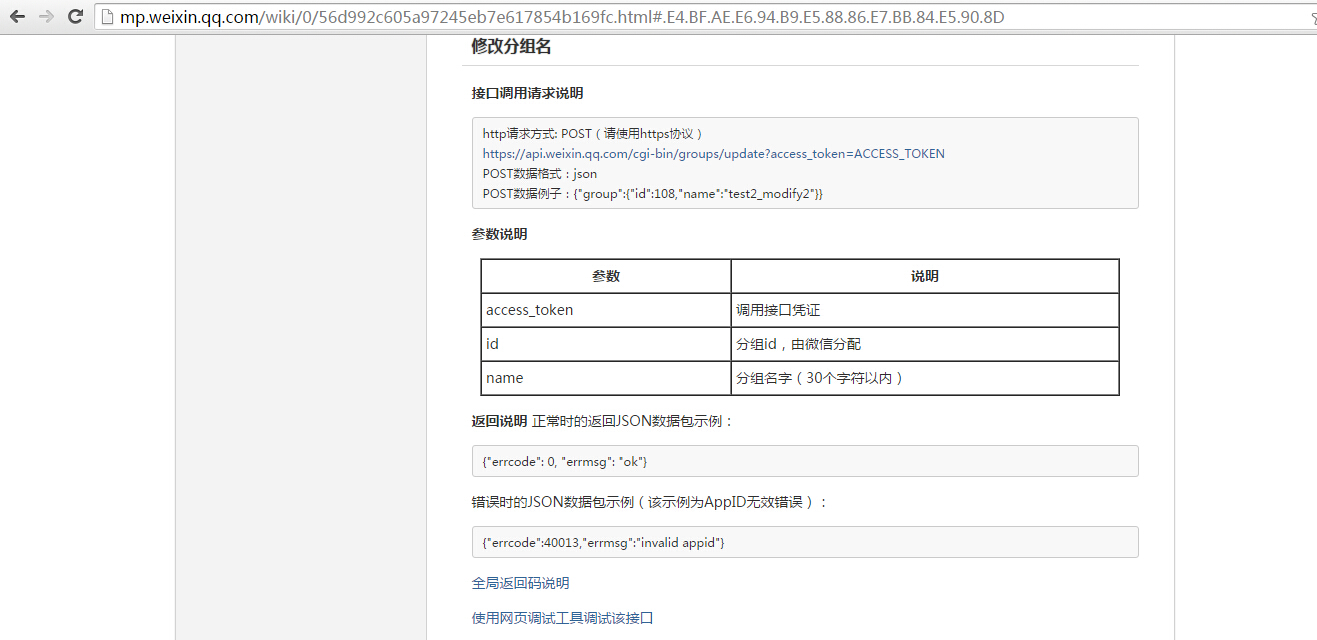This screenshot has height=640, width=1317.
Task: Click the 参数 table header cell
Action: click(606, 276)
